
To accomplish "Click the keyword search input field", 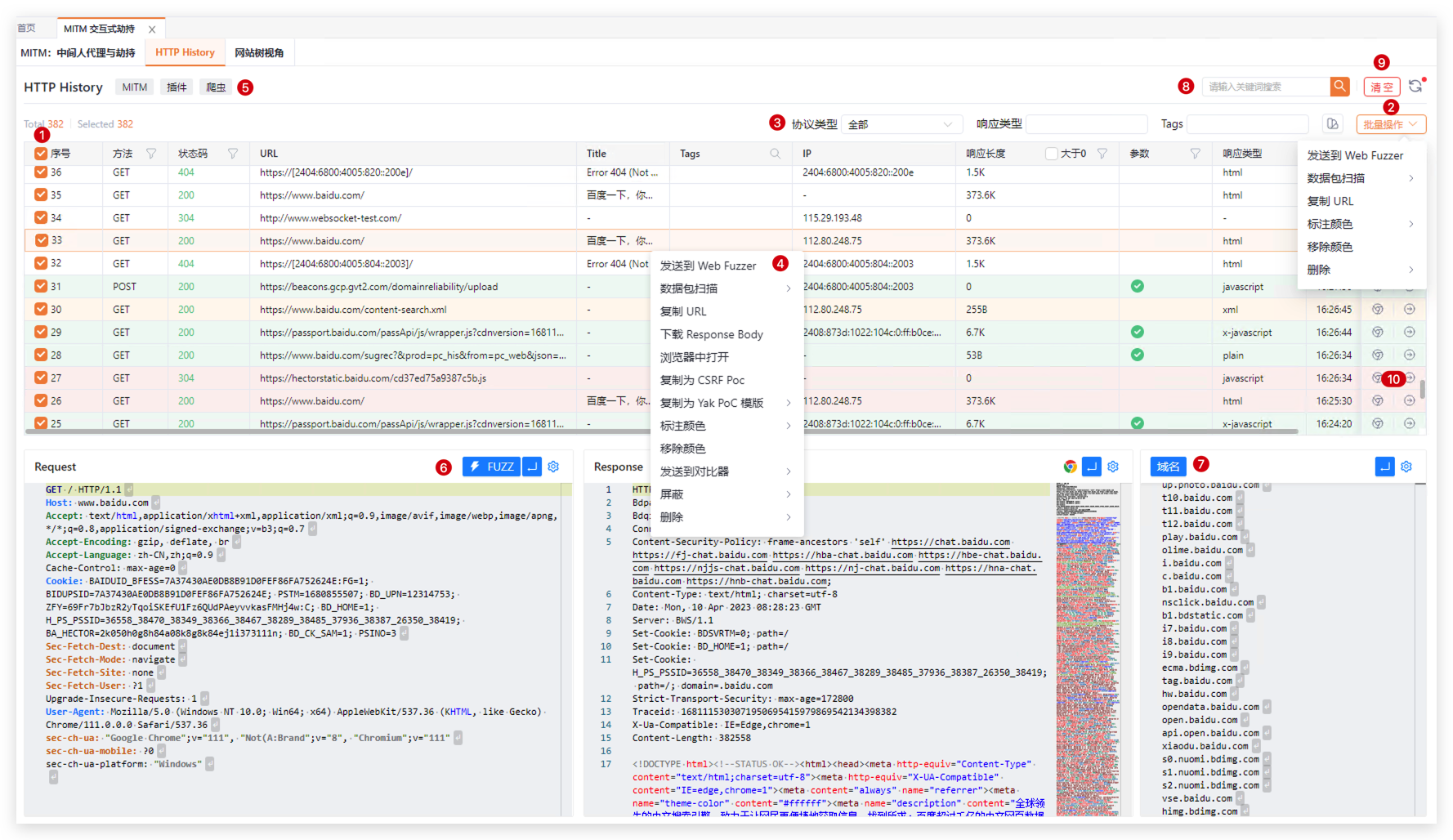I will click(1265, 87).
